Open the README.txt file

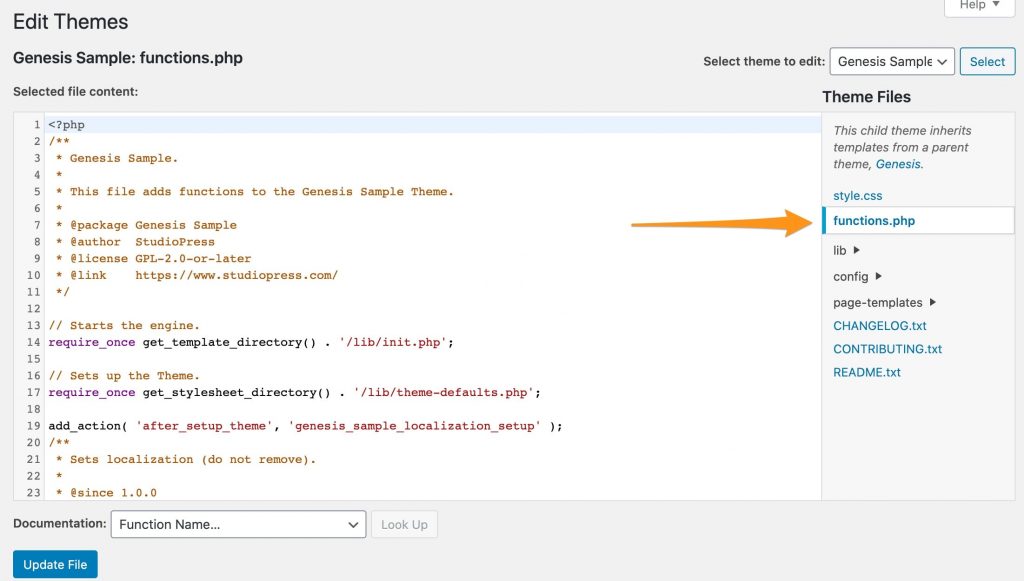(866, 371)
